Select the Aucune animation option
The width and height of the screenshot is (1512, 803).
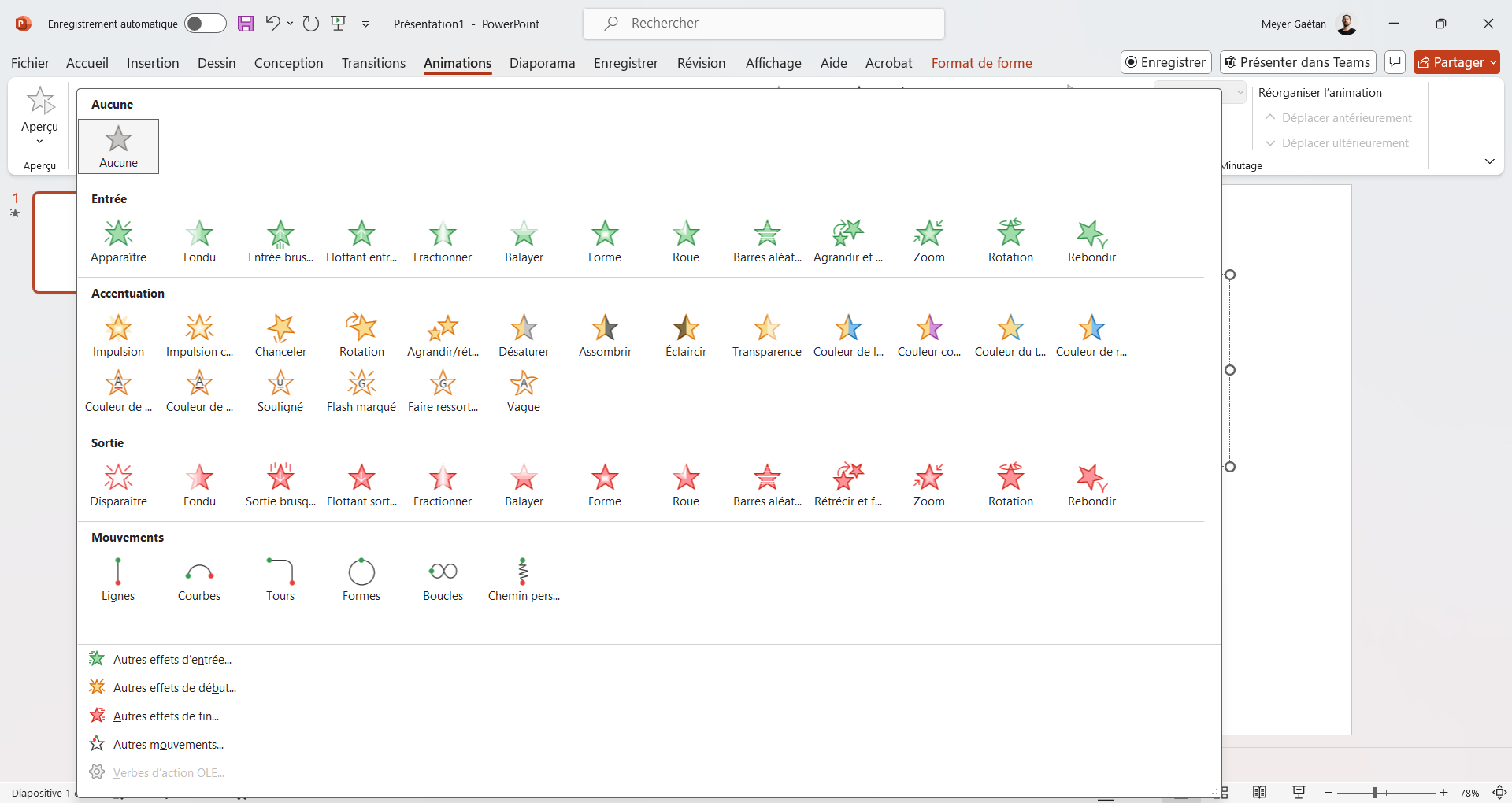point(118,146)
